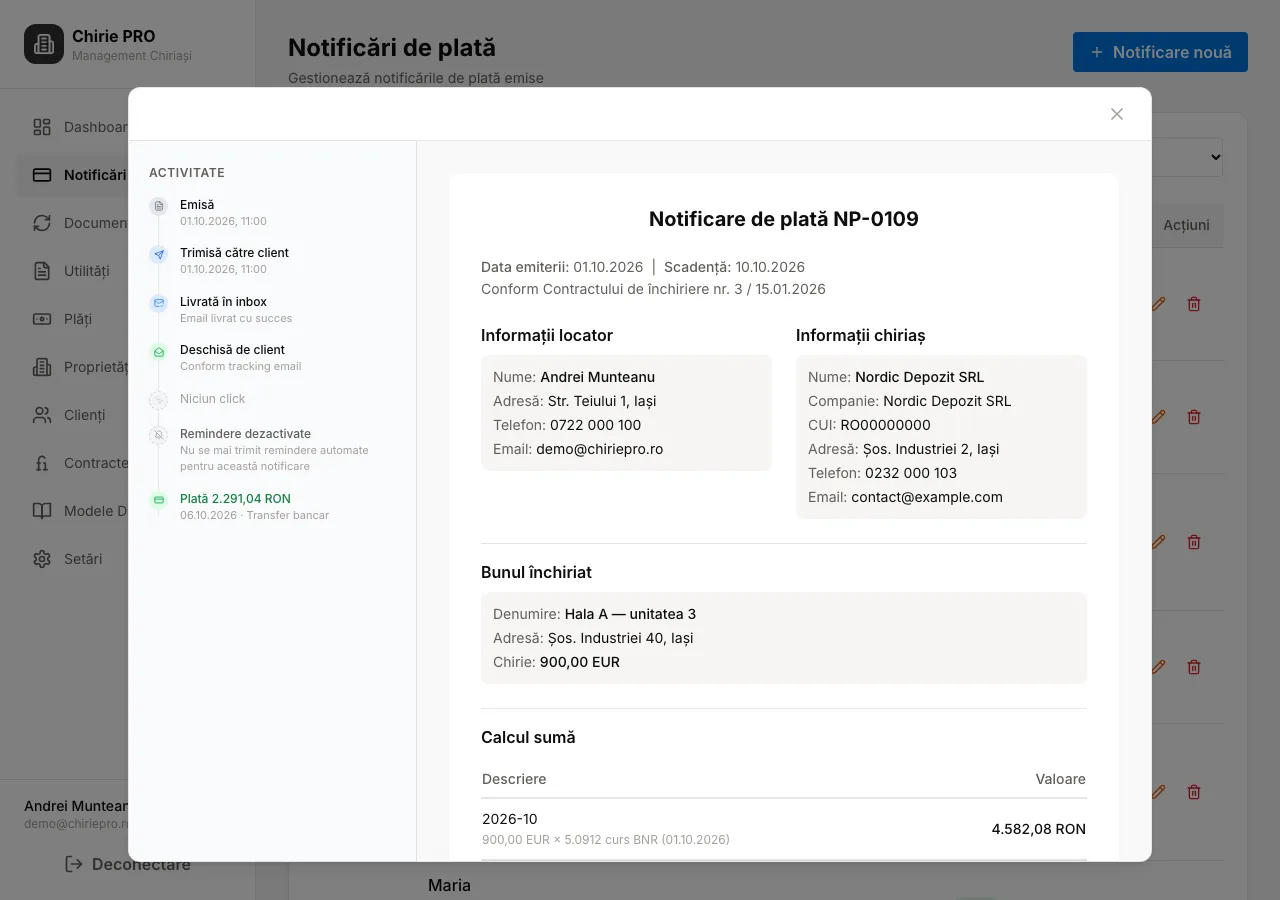1280x900 pixels.
Task: Click the Utilități document icon in sidebar
Action: [x=42, y=271]
